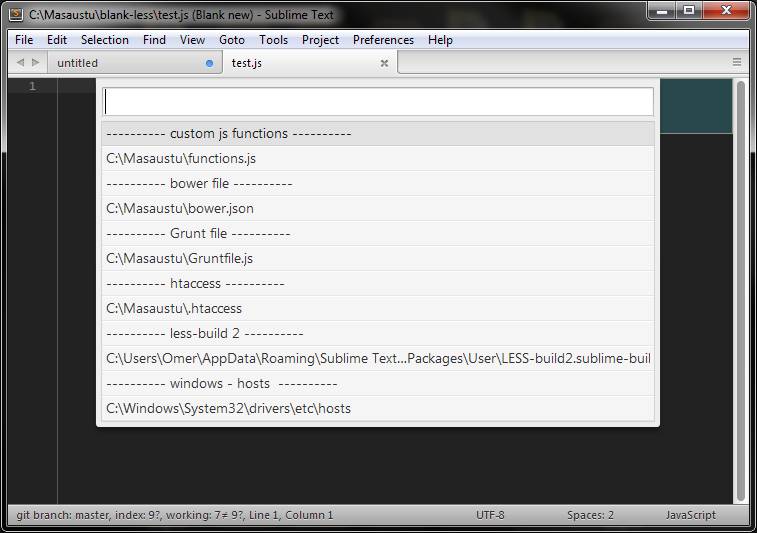
Task: Open C:\Masaustu\functions.js entry
Action: [x=378, y=158]
